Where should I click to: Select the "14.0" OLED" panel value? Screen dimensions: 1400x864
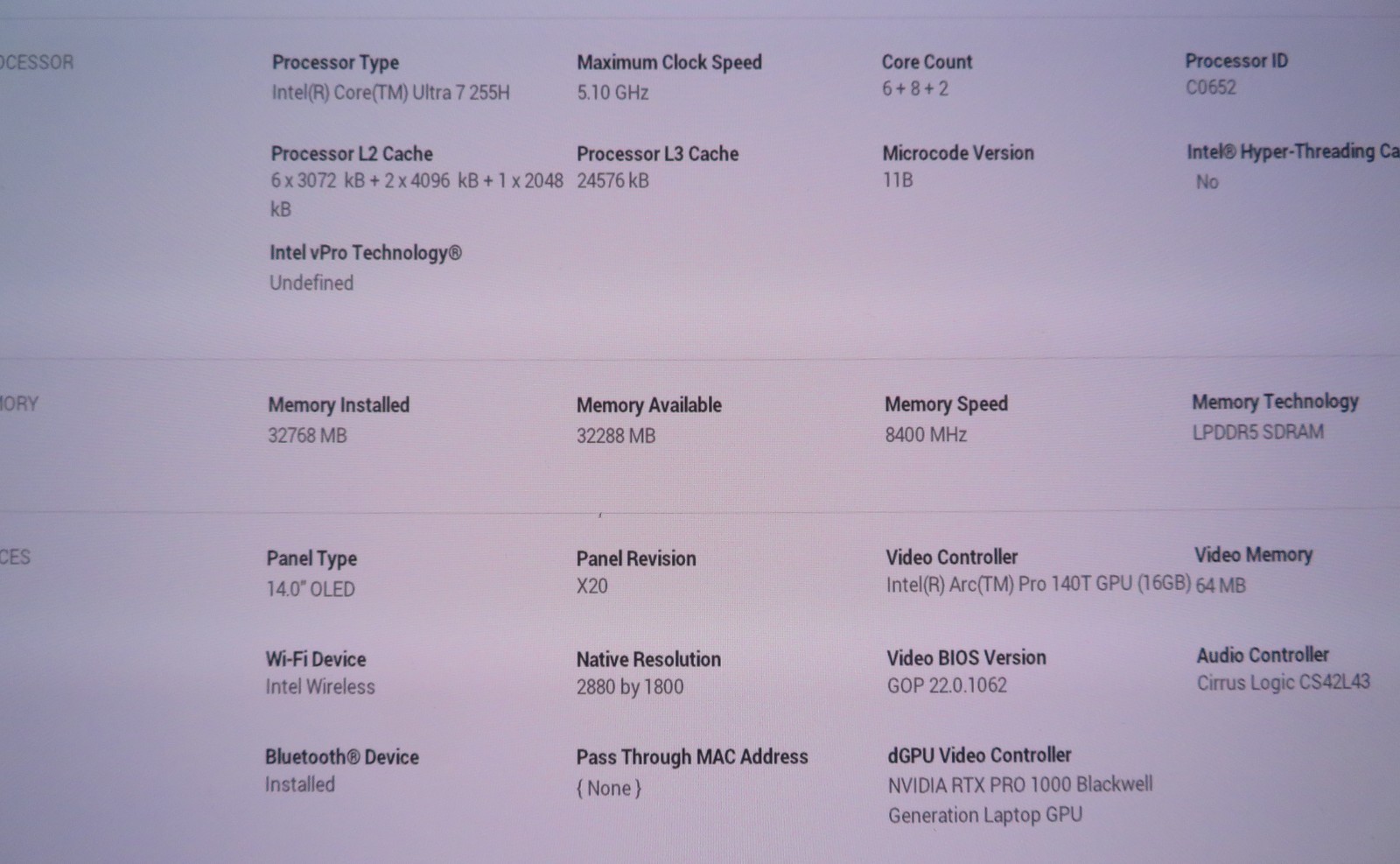(x=311, y=589)
